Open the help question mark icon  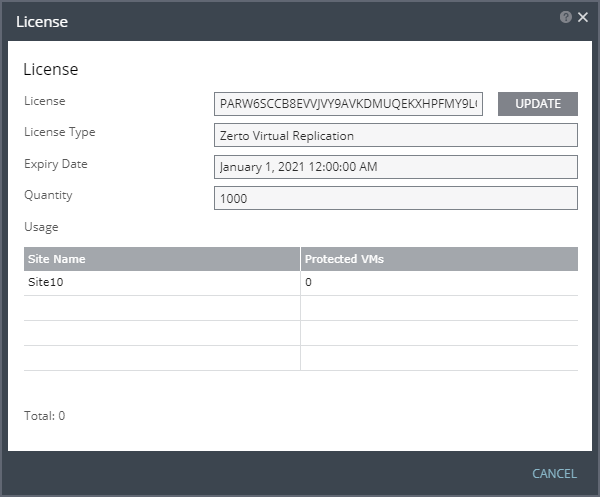coord(565,17)
